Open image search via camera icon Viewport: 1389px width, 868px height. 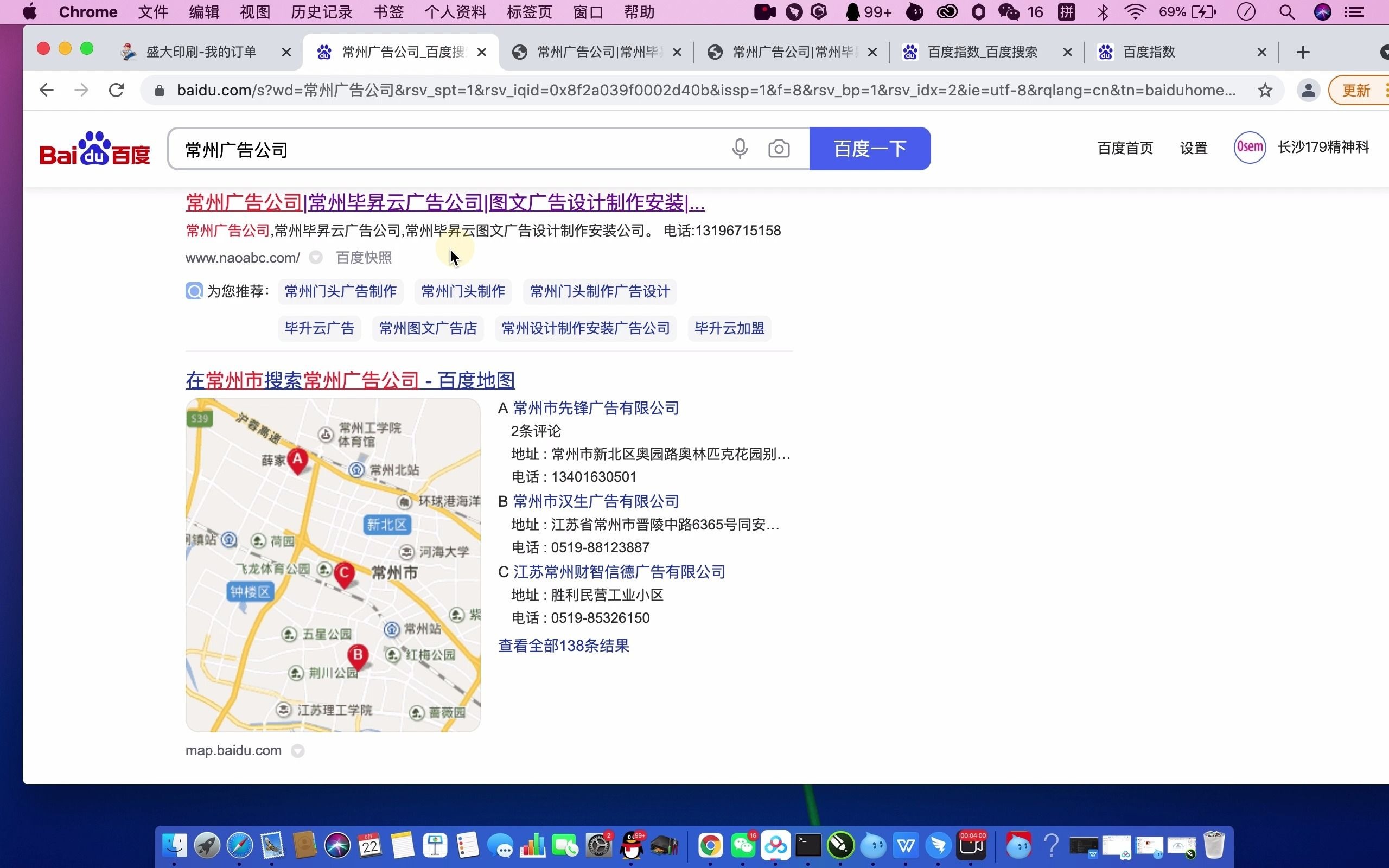click(779, 149)
